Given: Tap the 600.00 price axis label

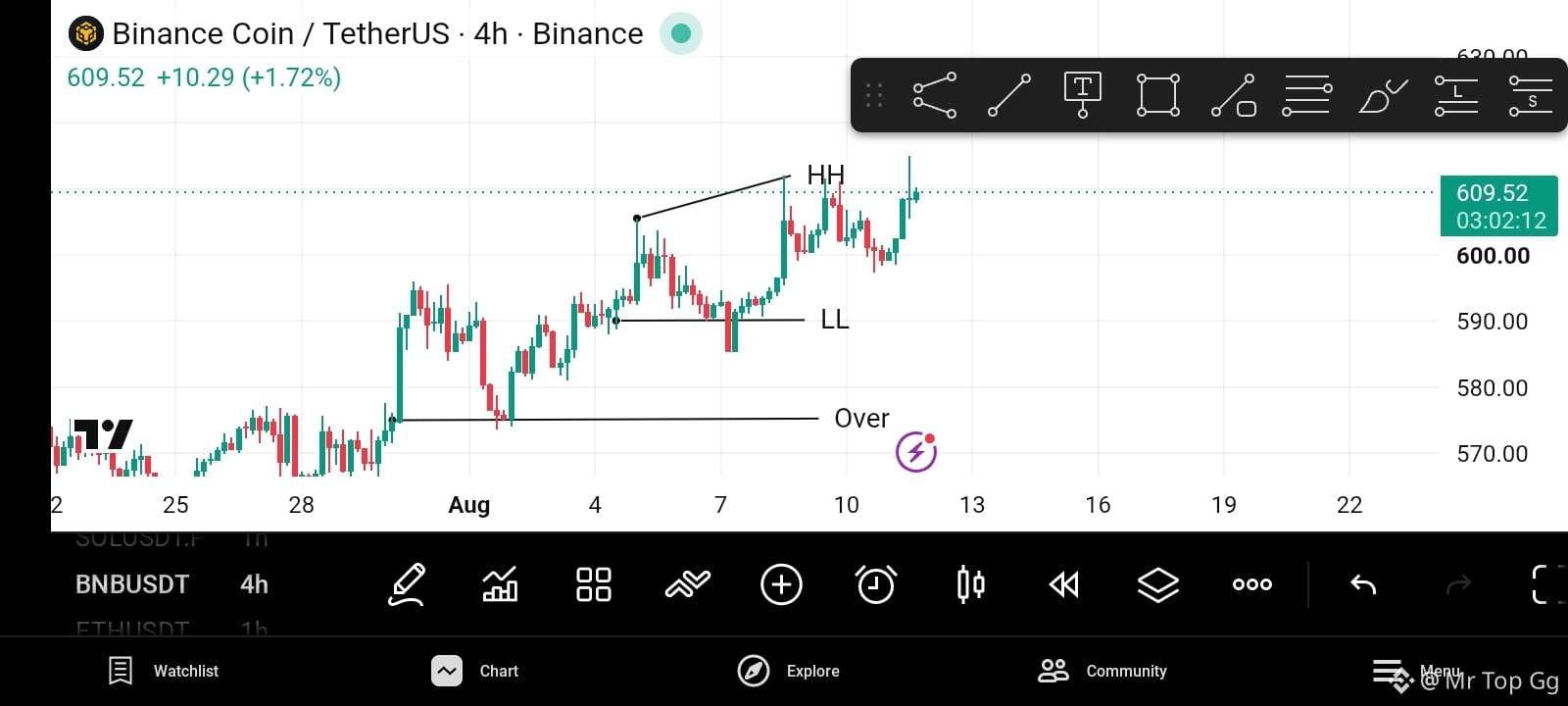Looking at the screenshot, I should pos(1493,256).
